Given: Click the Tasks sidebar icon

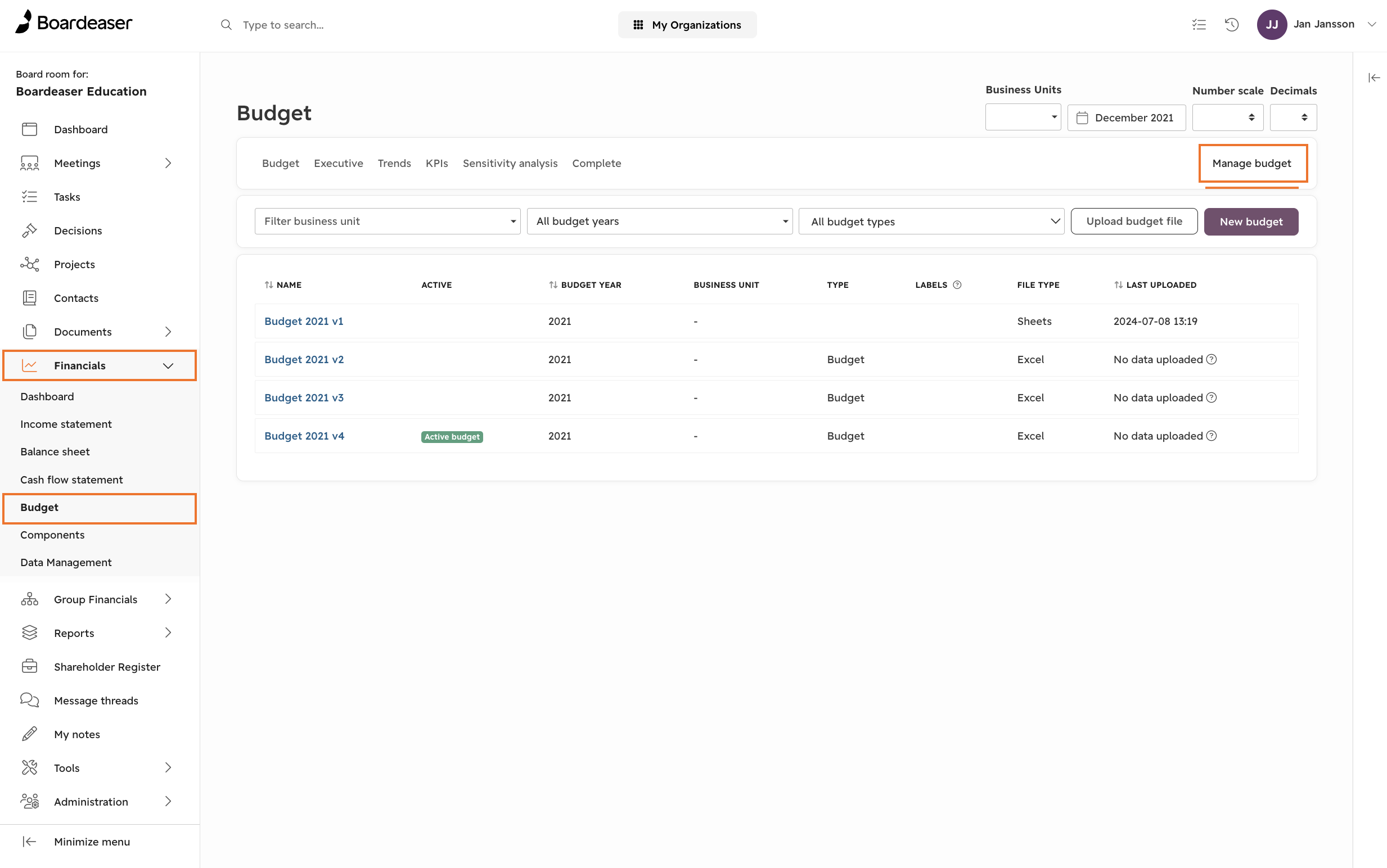Looking at the screenshot, I should point(29,197).
